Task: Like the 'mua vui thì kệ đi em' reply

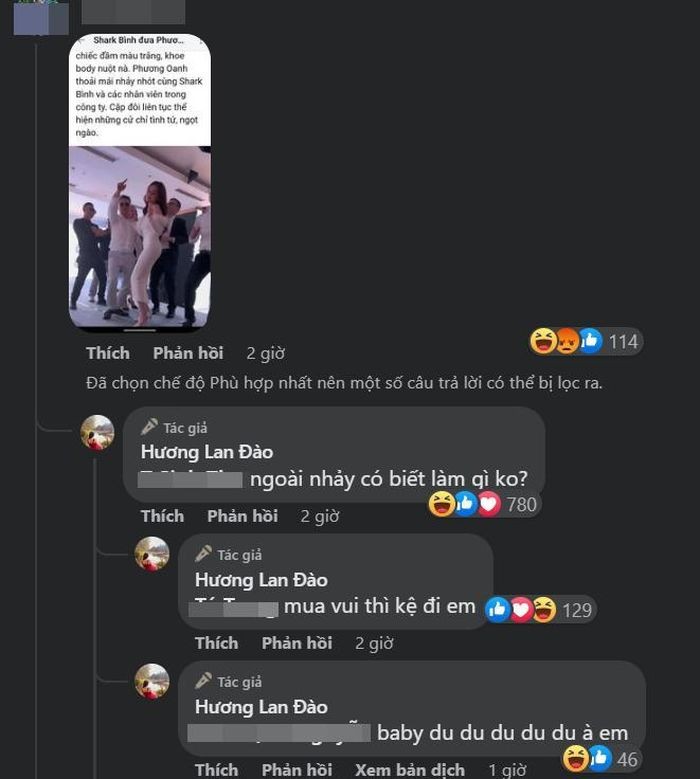Action: click(216, 643)
